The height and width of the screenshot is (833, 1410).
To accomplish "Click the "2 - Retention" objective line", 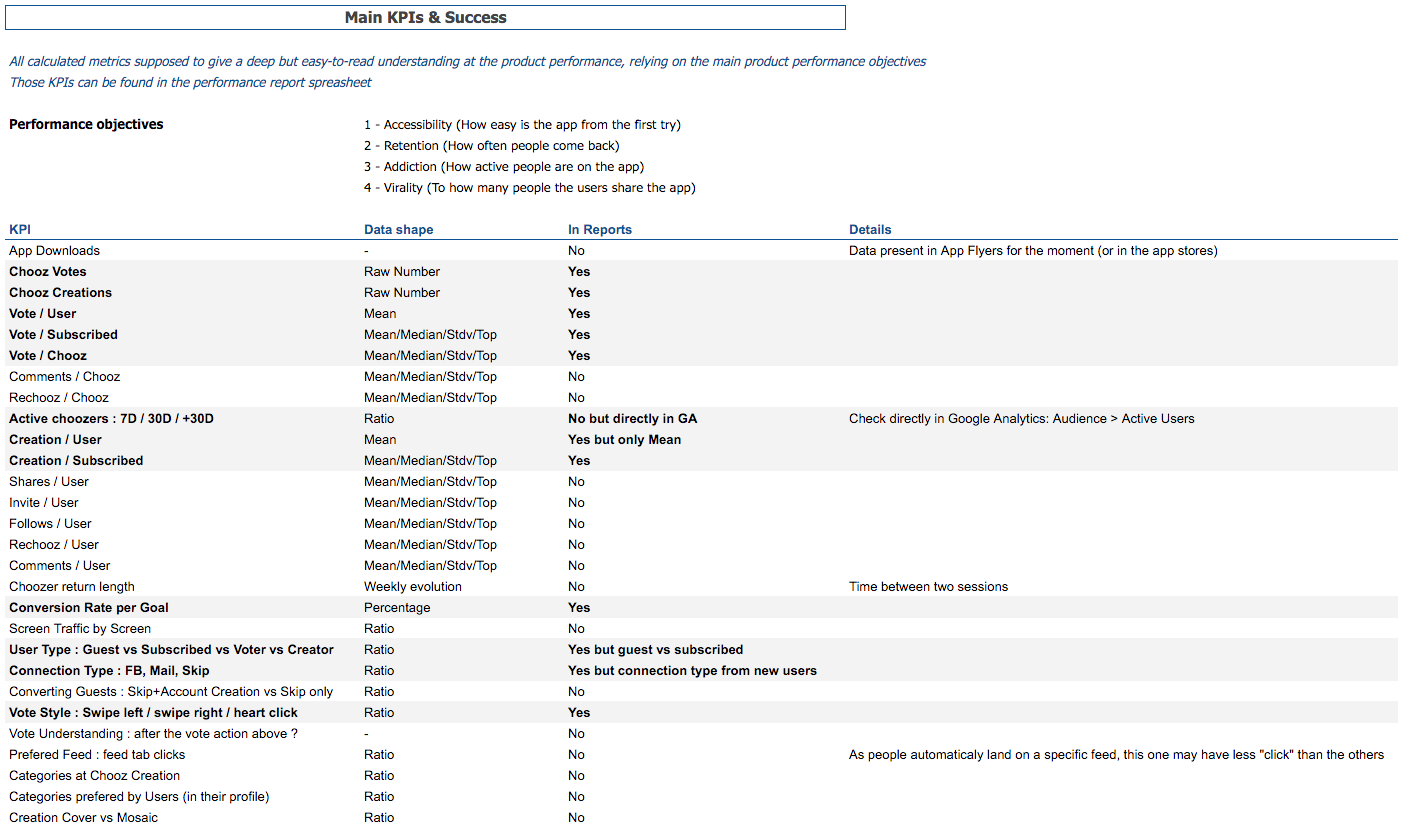I will [x=492, y=146].
